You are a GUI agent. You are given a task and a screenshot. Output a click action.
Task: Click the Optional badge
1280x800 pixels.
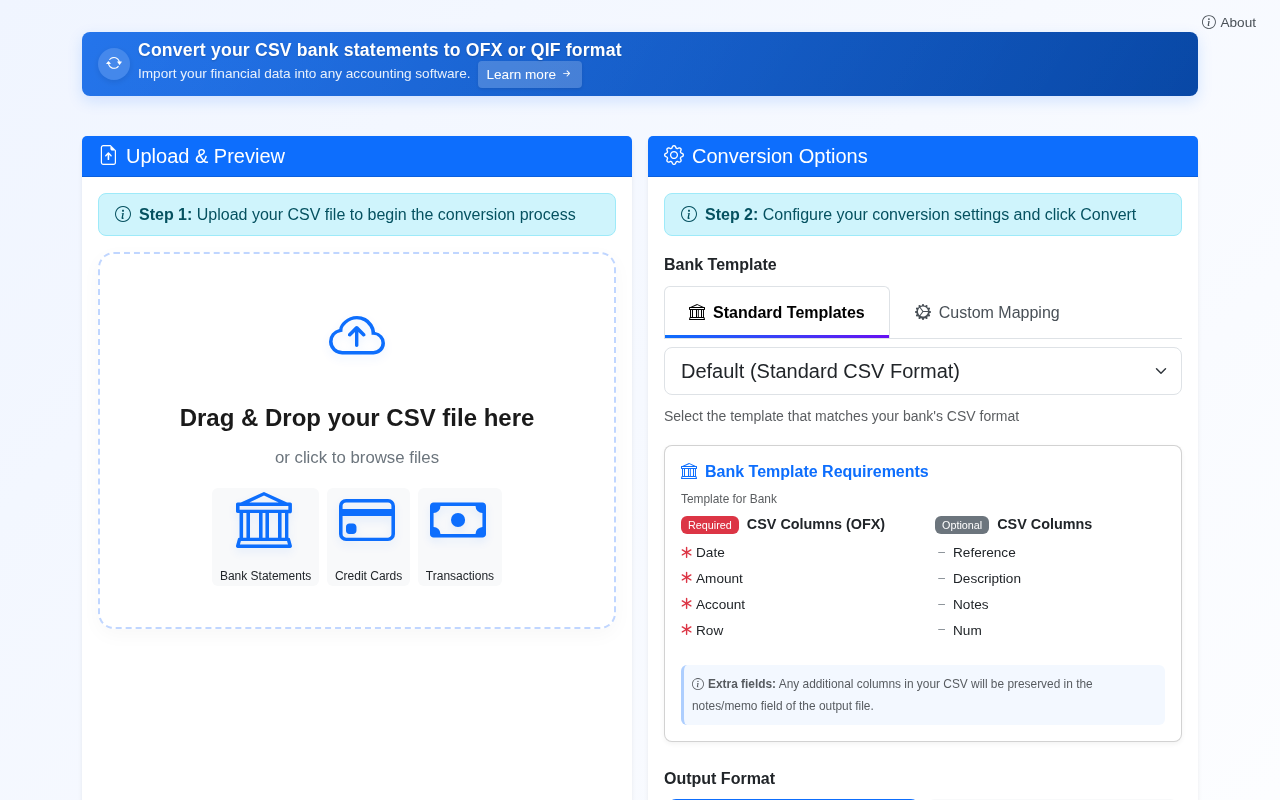click(961, 525)
